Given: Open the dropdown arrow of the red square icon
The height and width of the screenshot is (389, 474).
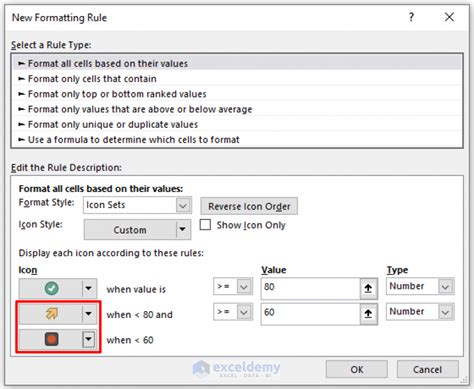Looking at the screenshot, I should [89, 339].
